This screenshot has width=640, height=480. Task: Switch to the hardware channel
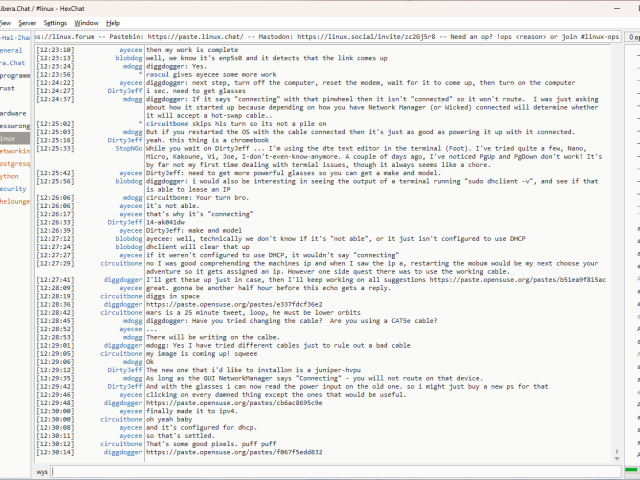pyautogui.click(x=13, y=113)
